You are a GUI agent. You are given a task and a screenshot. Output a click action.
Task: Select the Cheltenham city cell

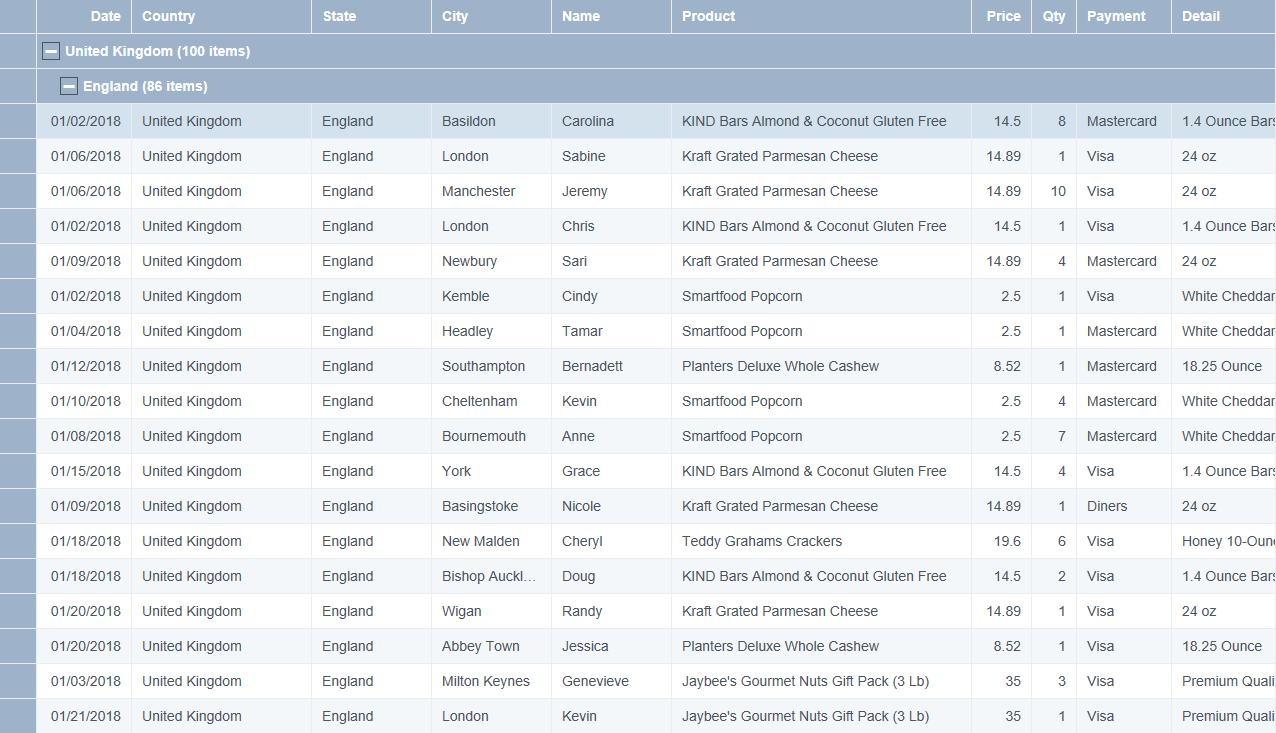[x=491, y=401]
